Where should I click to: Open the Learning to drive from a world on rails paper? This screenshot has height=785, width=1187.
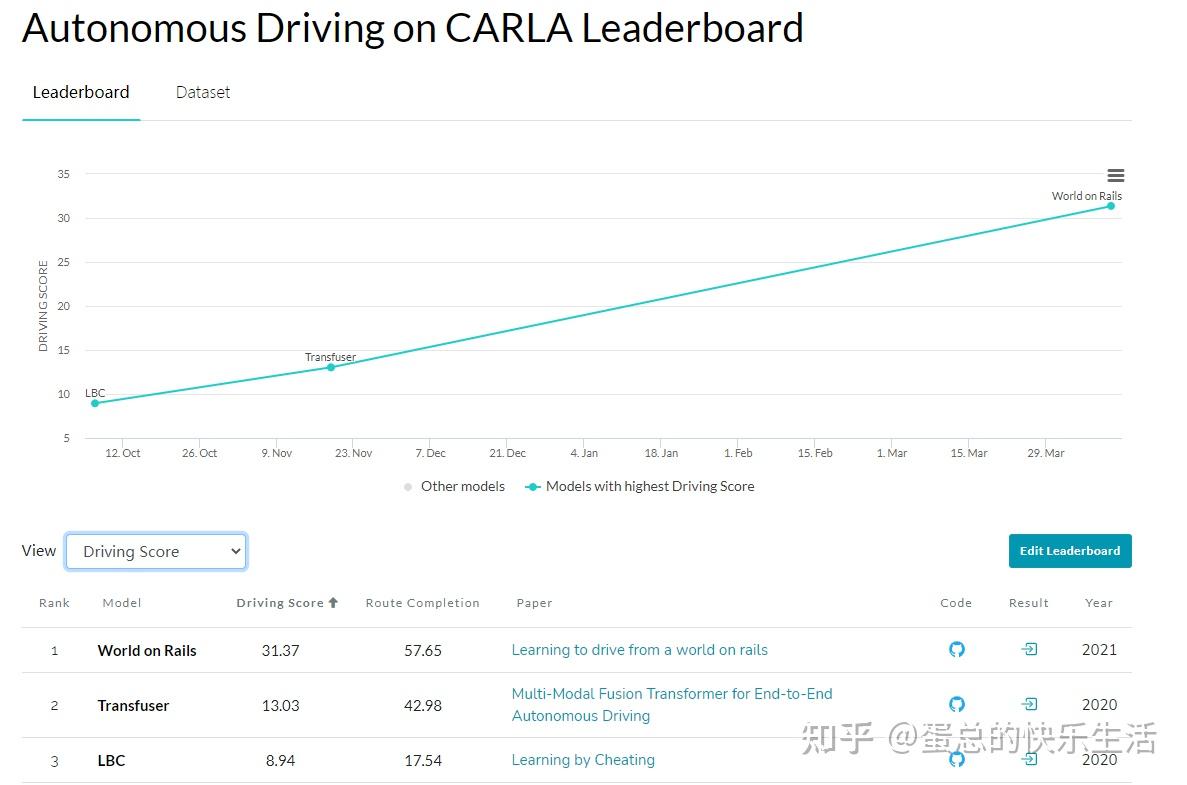coord(639,650)
